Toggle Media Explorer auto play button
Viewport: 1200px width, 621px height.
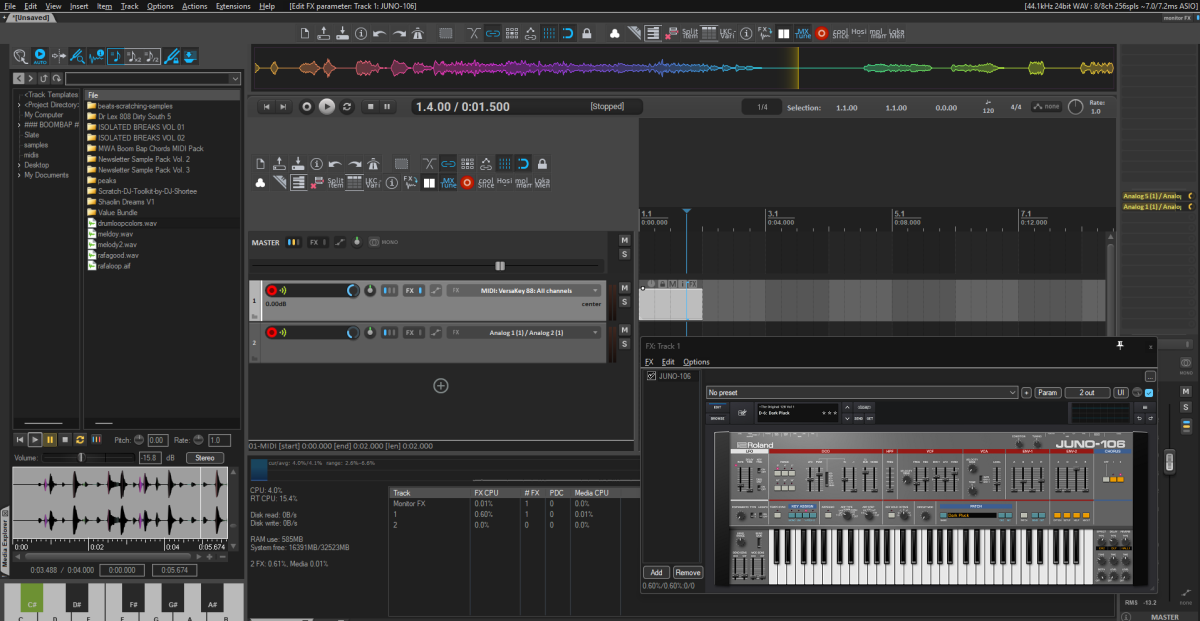pos(40,55)
